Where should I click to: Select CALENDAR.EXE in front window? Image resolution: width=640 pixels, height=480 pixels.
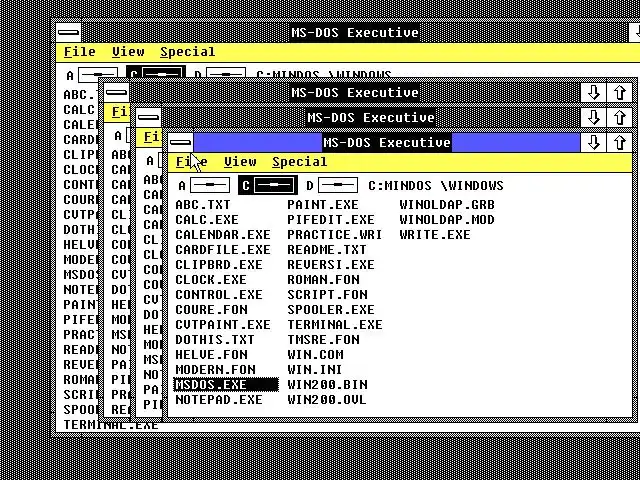223,235
